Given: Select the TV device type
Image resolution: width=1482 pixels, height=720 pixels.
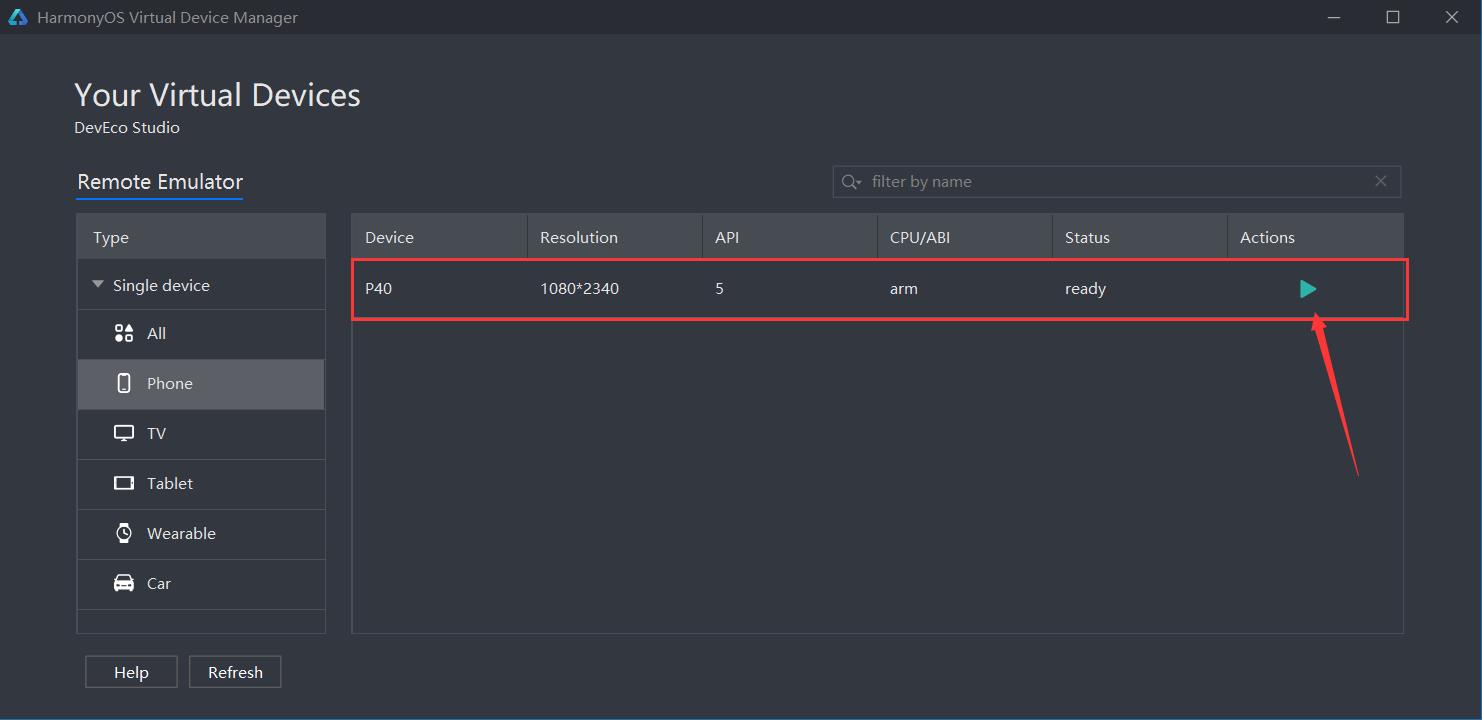Looking at the screenshot, I should pyautogui.click(x=201, y=434).
